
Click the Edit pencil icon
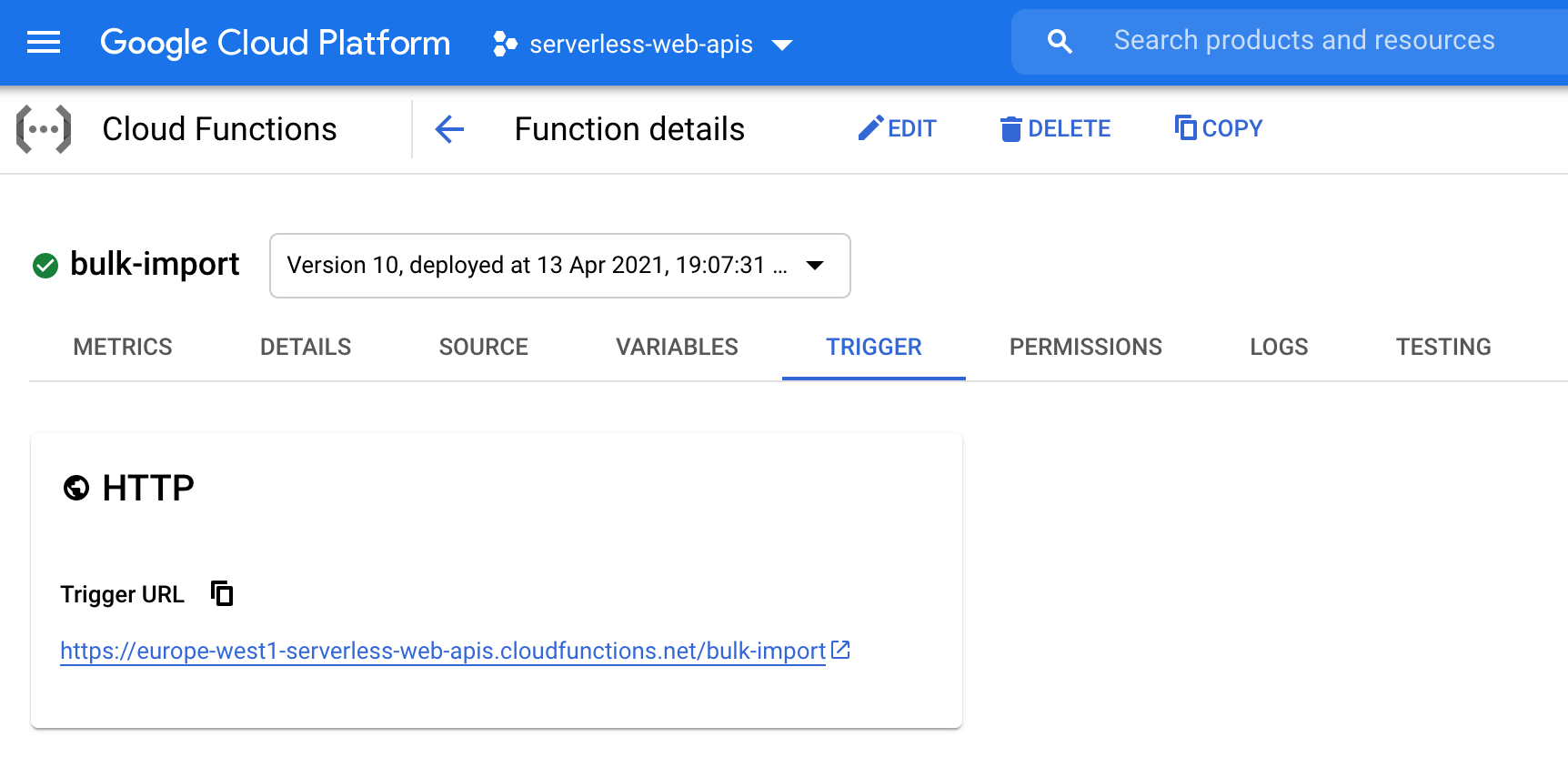[871, 127]
